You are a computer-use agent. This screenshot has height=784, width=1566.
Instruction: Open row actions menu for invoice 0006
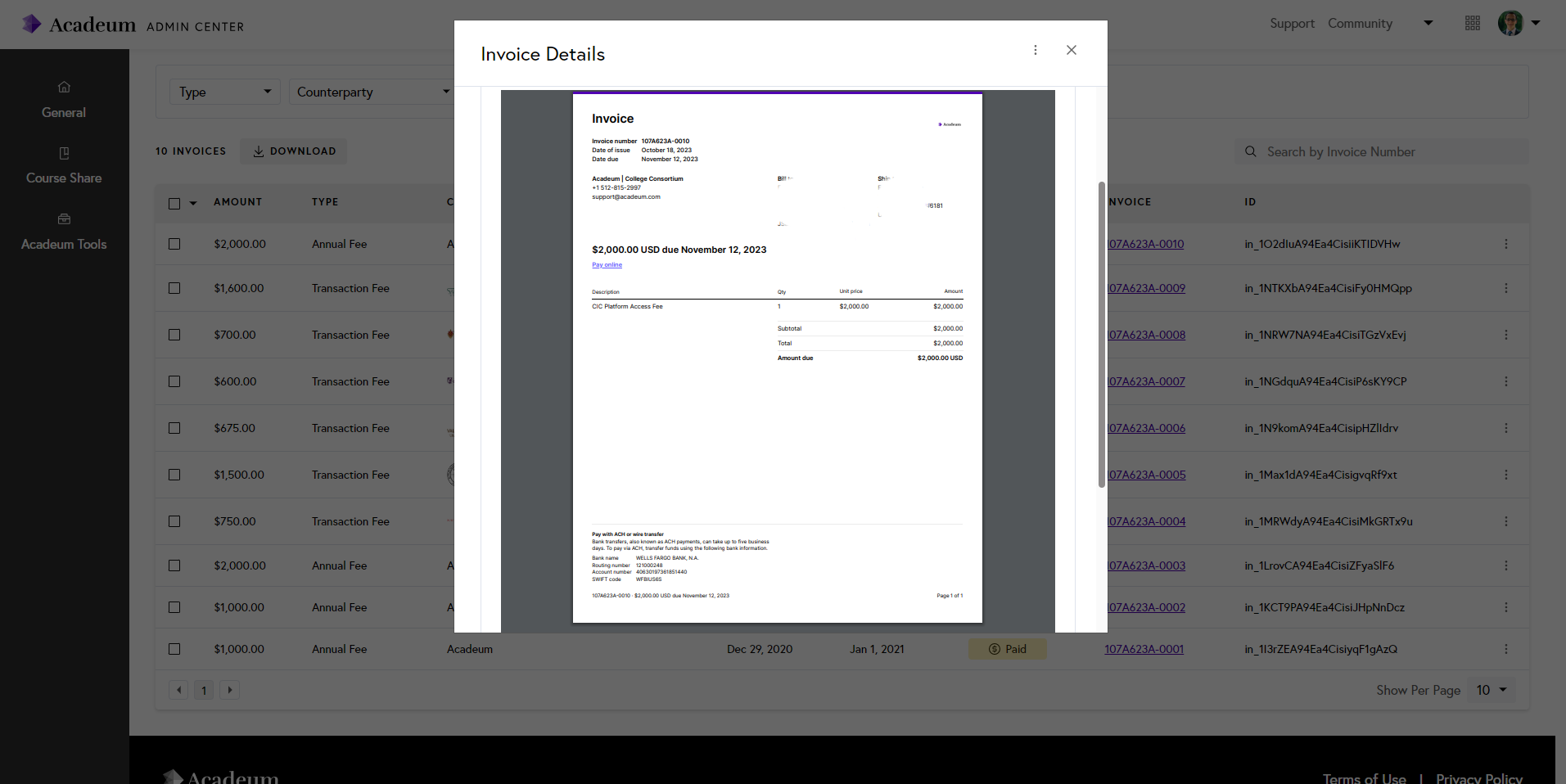[x=1505, y=428]
